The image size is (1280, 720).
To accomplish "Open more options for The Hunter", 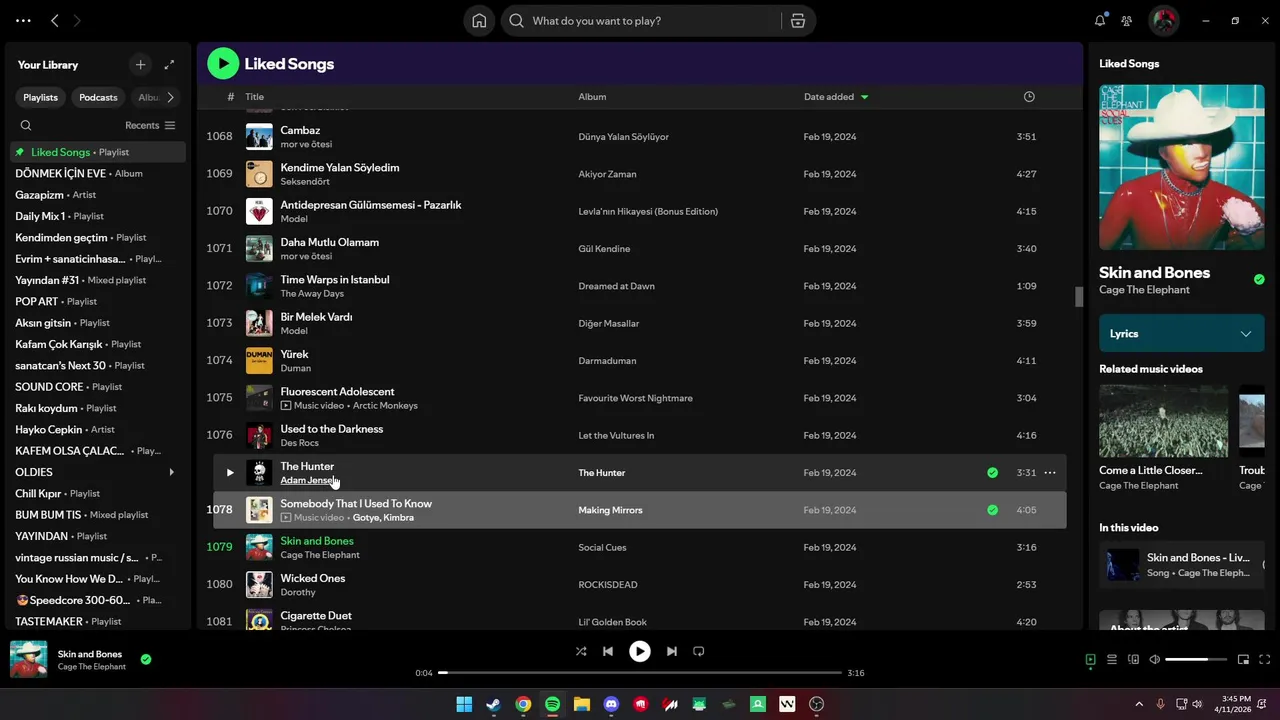I will coord(1050,473).
